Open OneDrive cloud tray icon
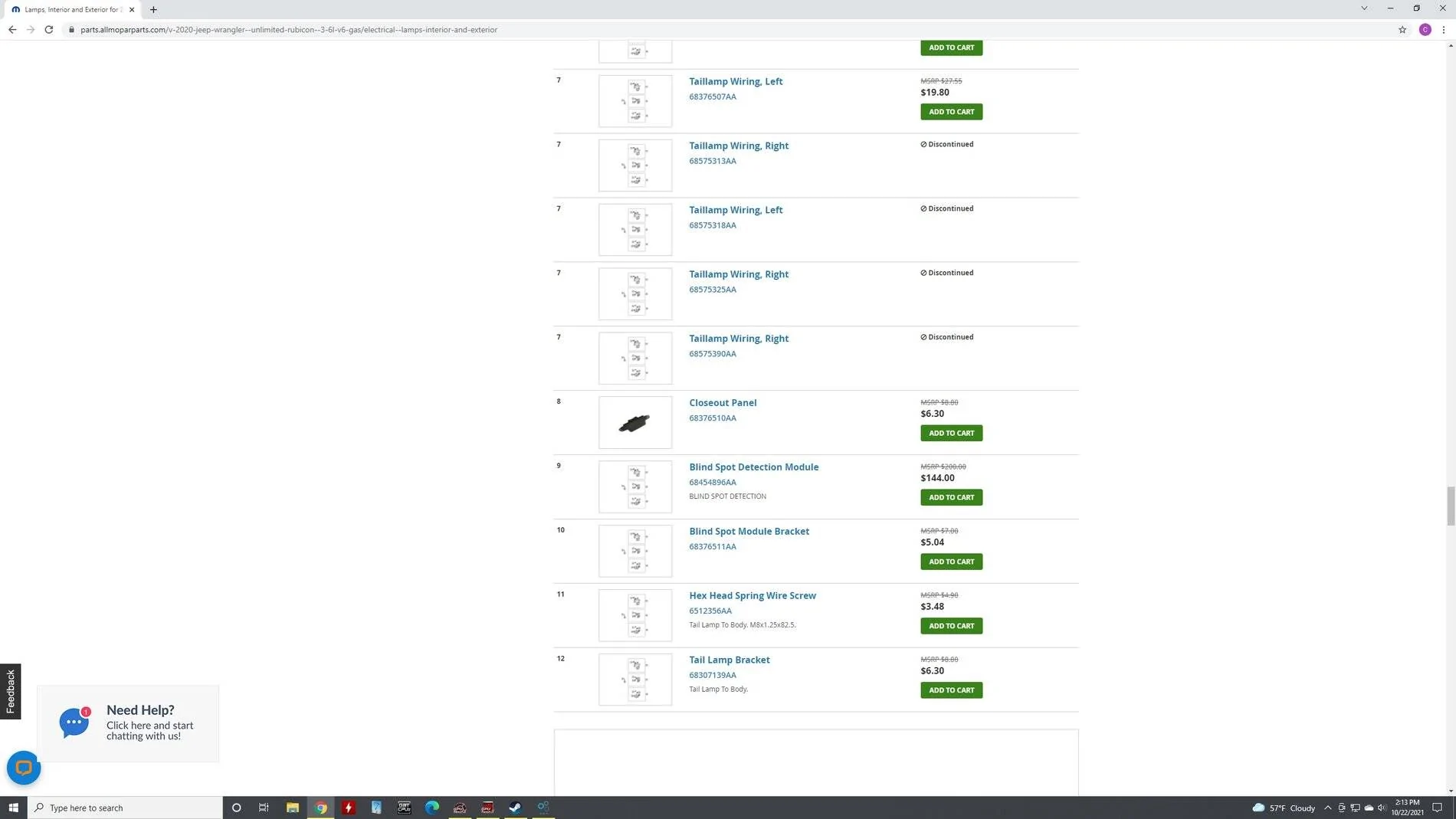1456x819 pixels. (x=1369, y=808)
